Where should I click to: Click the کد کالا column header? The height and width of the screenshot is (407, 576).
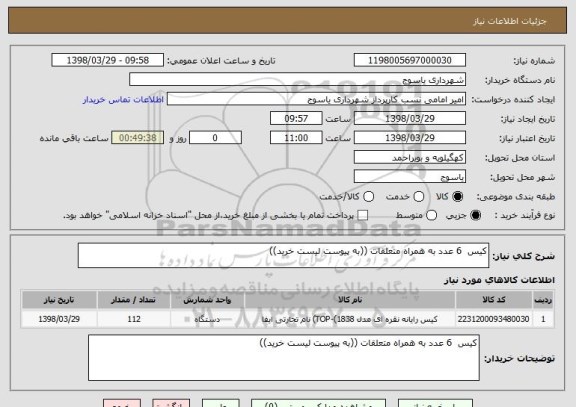(494, 300)
